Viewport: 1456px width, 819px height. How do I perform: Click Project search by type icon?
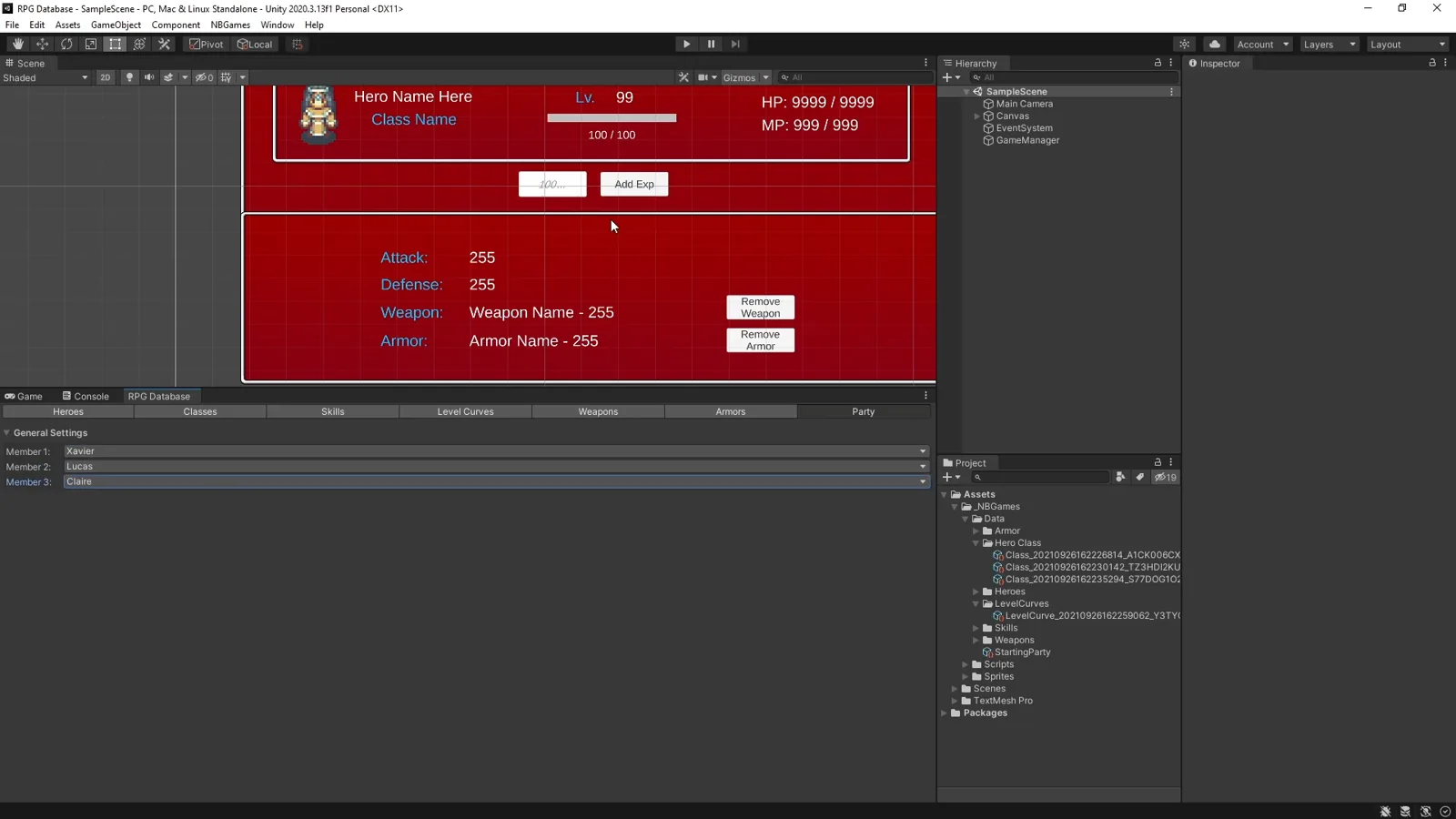(x=1121, y=477)
